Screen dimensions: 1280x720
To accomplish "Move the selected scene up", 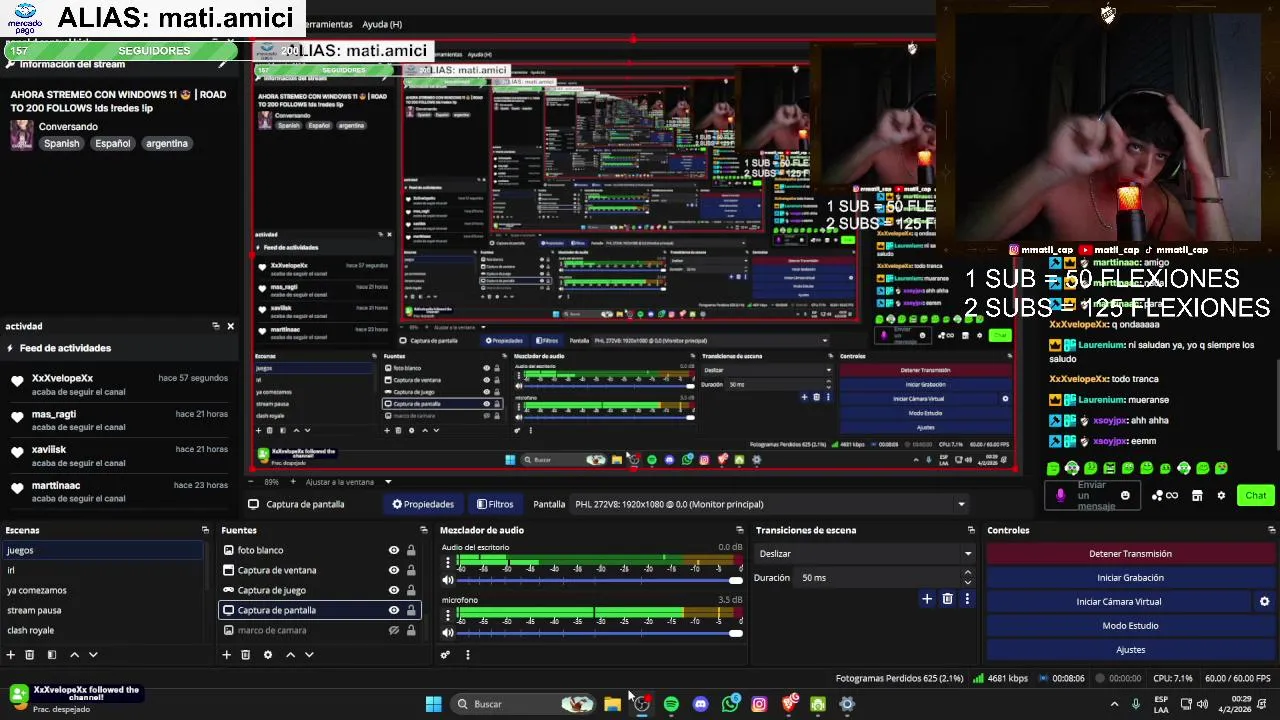I will (74, 655).
